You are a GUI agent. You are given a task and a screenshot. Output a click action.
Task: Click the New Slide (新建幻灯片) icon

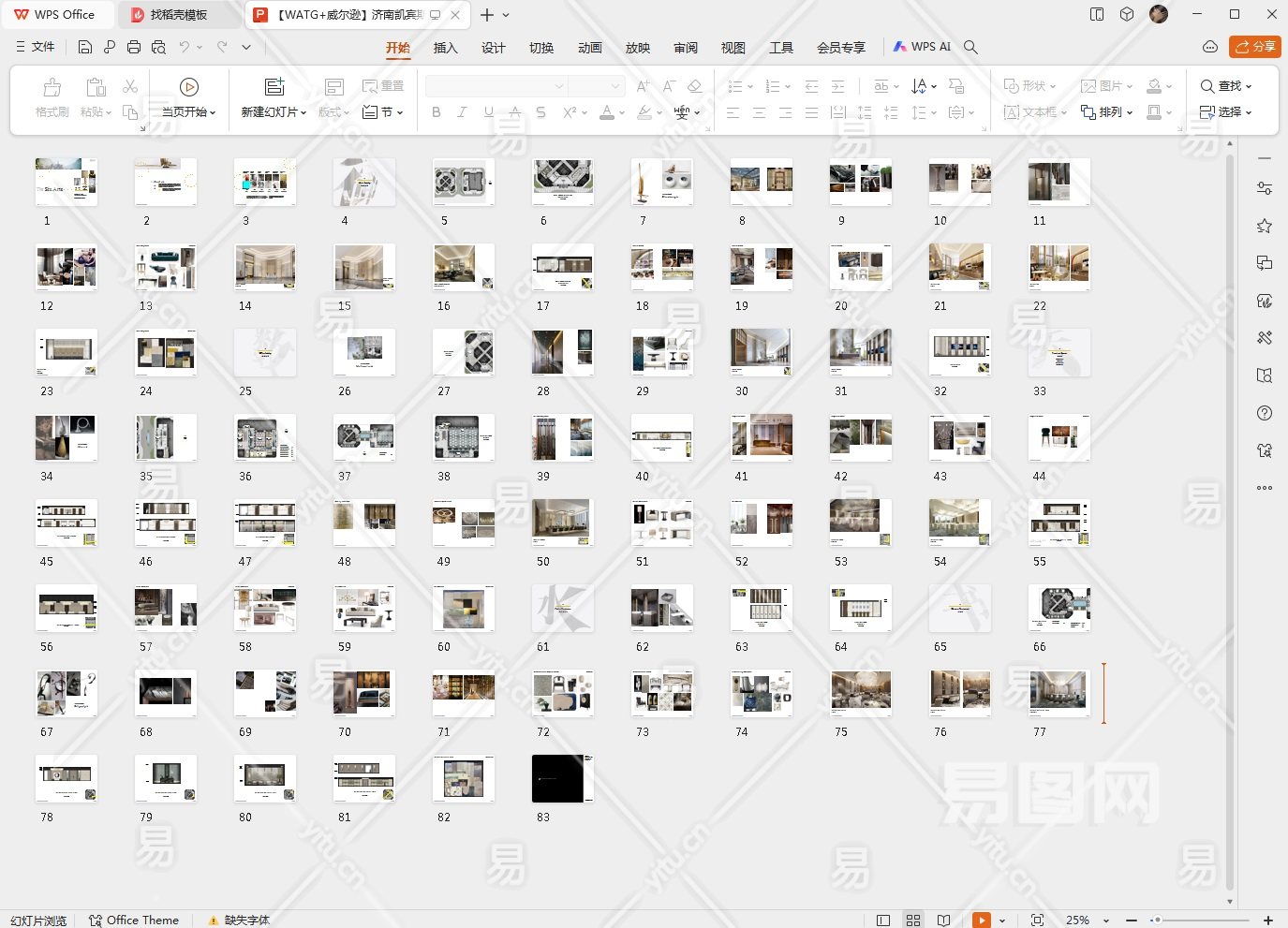274,87
